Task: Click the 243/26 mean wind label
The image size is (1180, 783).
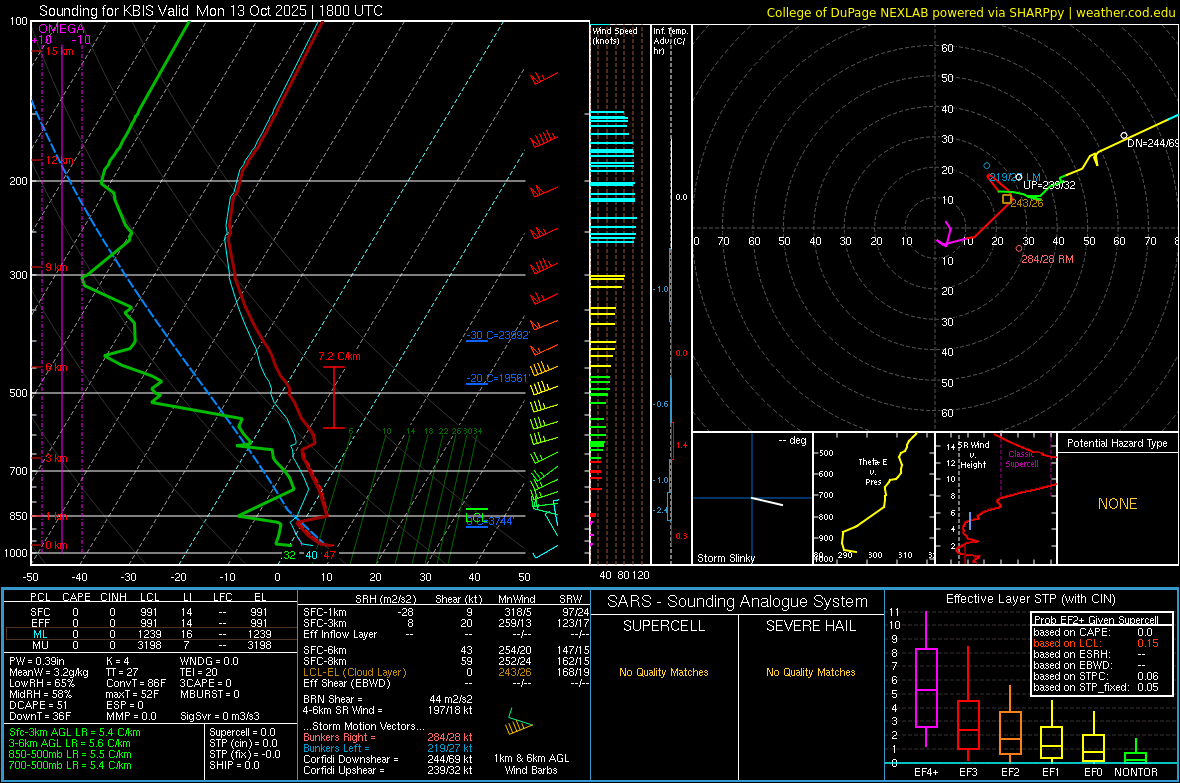Action: tap(1026, 203)
